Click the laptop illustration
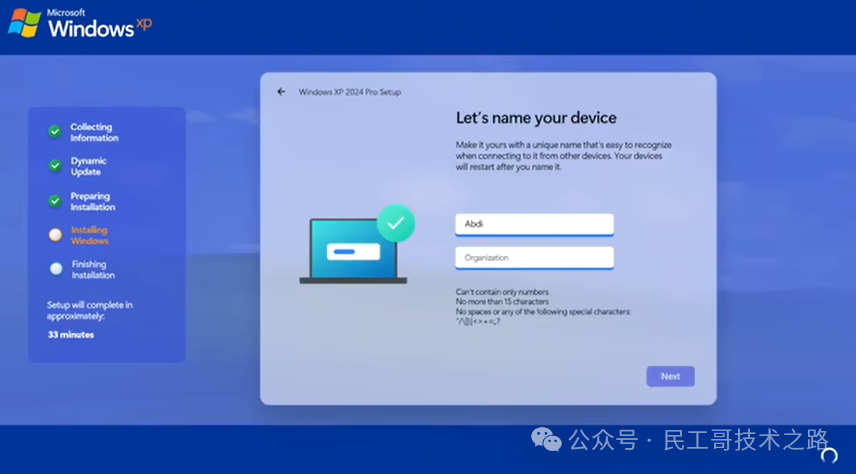Viewport: 856px width, 474px height. (x=353, y=251)
